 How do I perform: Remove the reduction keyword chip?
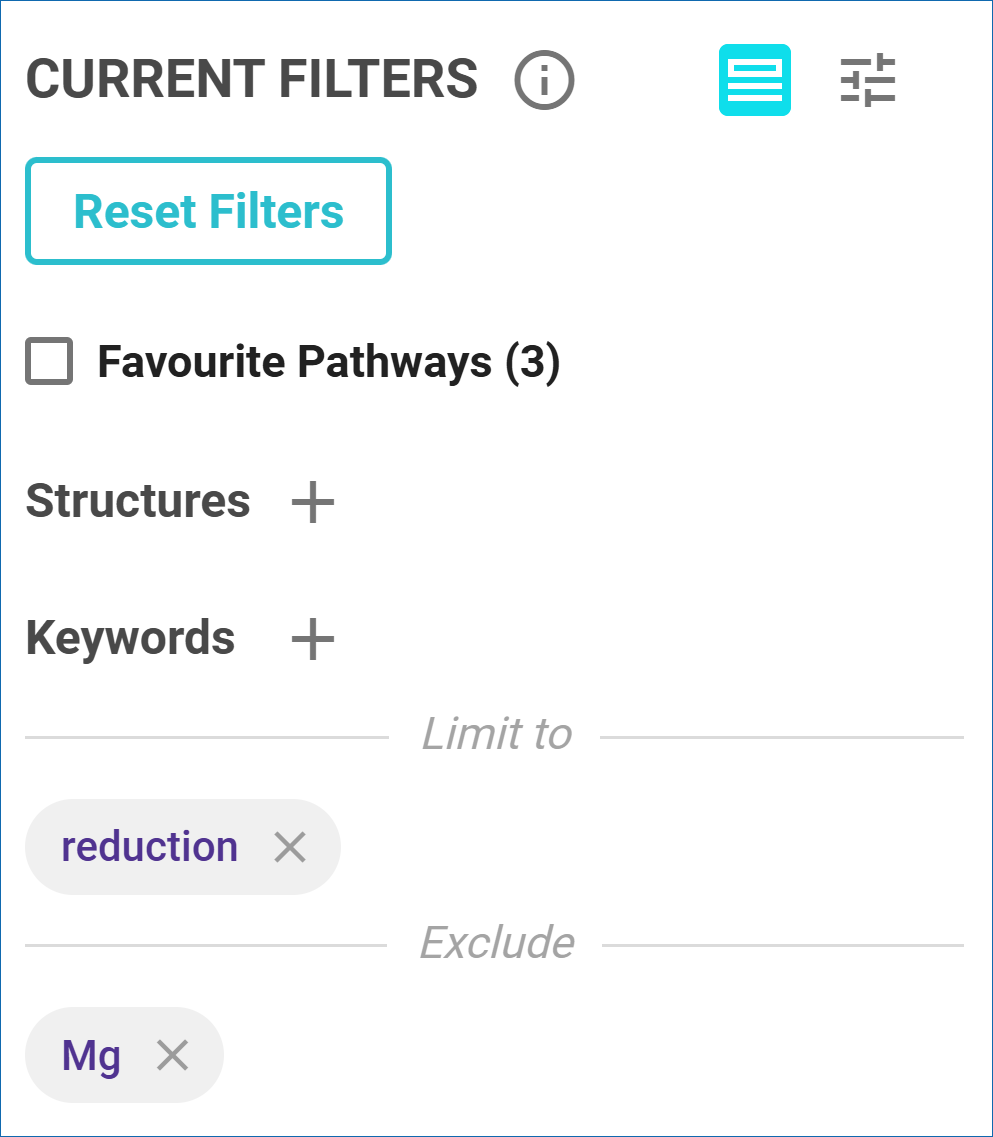point(290,847)
